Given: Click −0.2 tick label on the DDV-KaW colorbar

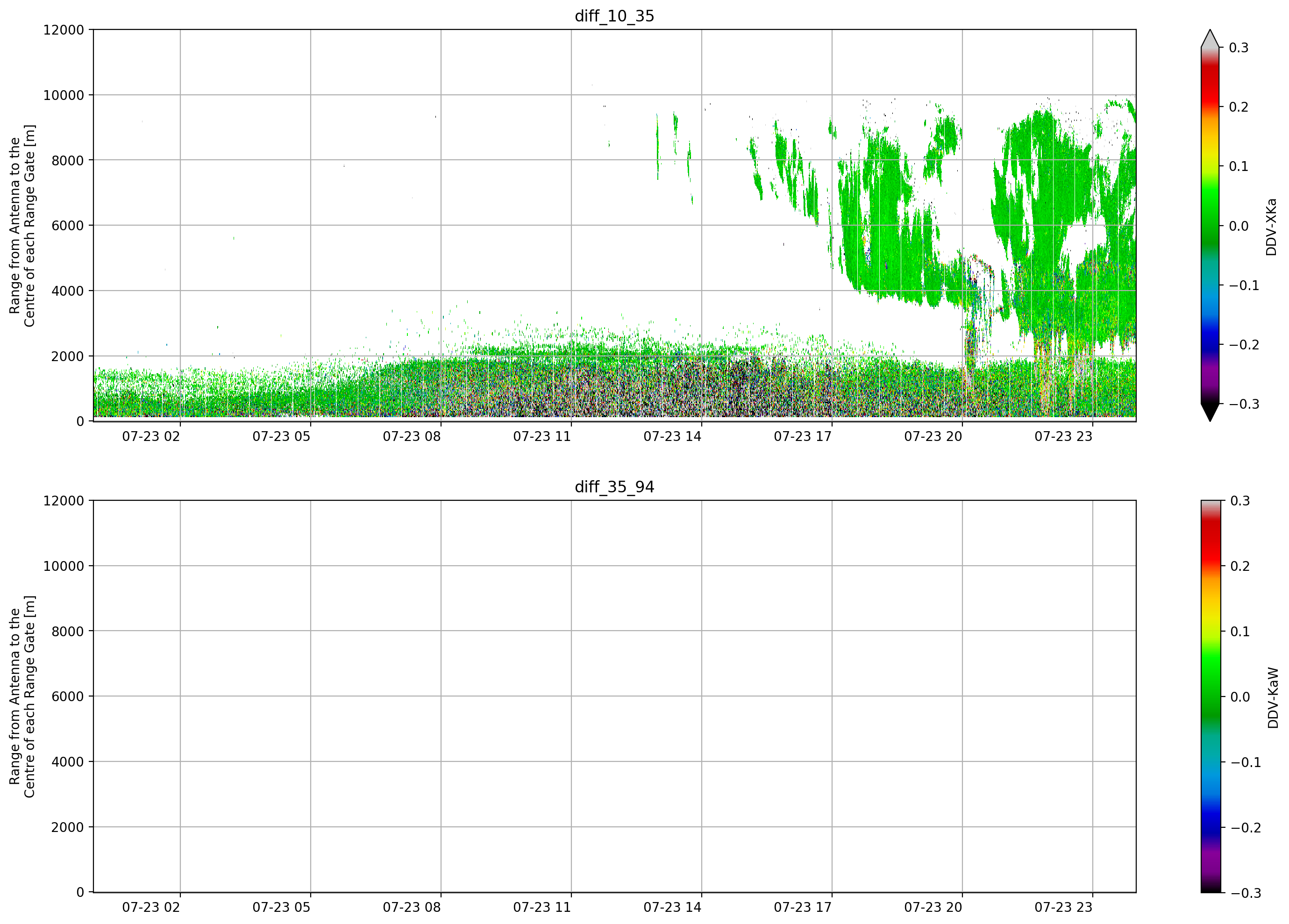Looking at the screenshot, I should (1245, 827).
